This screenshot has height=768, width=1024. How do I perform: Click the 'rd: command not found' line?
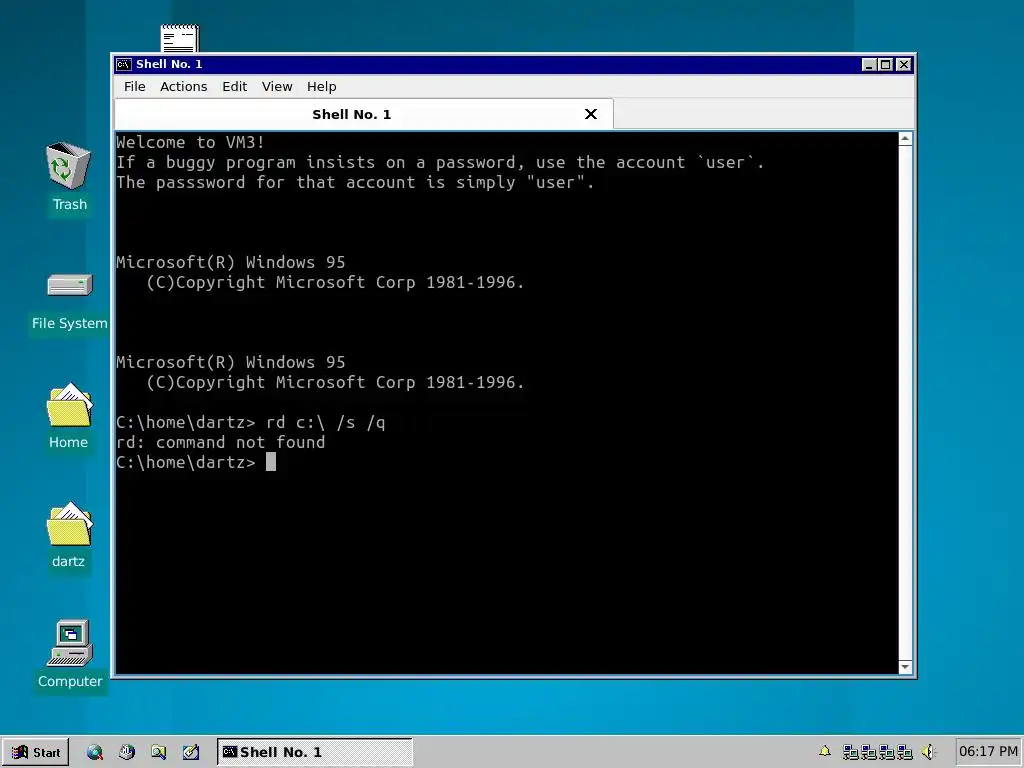coord(221,443)
